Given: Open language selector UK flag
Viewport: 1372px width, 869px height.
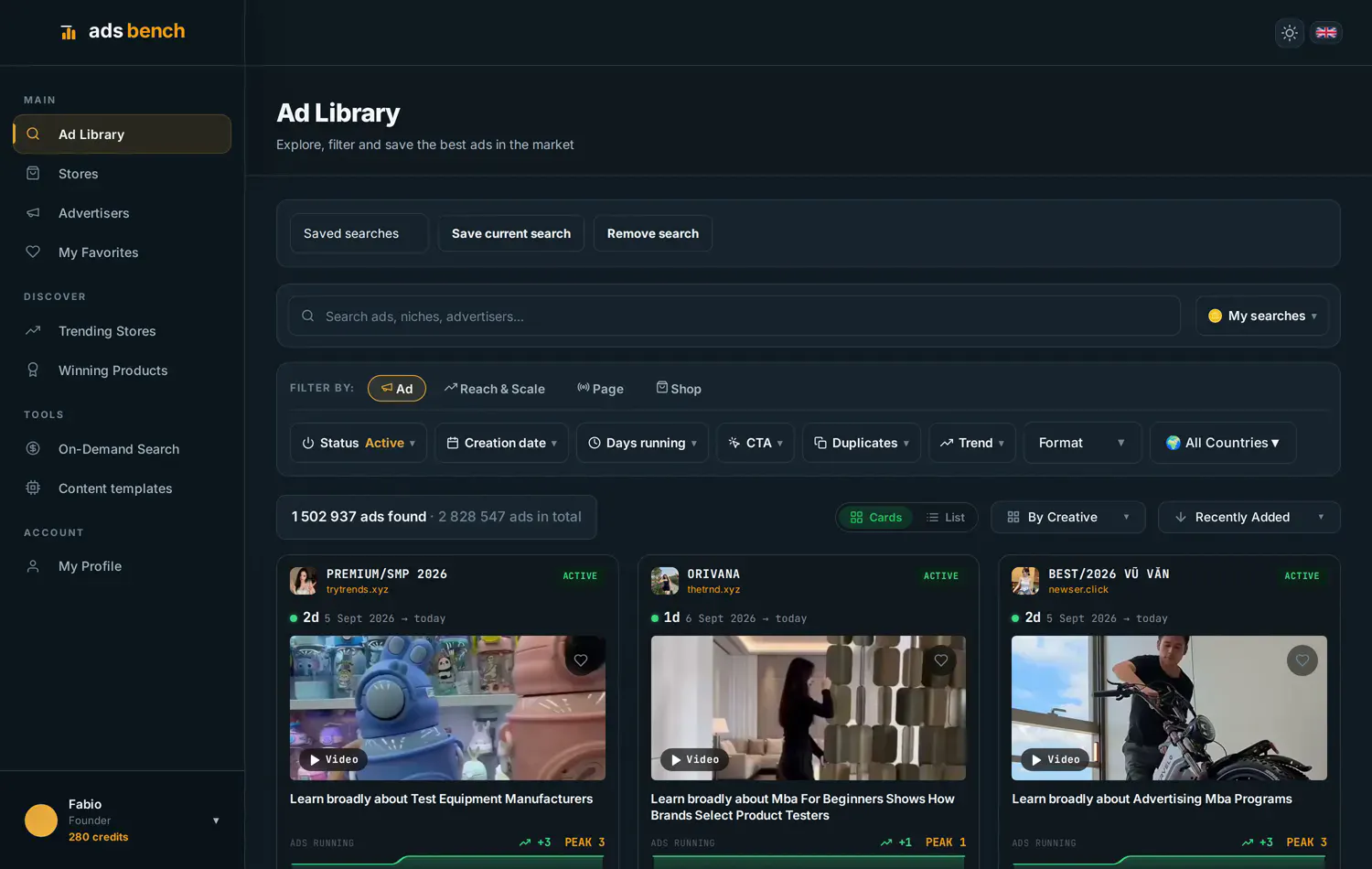Looking at the screenshot, I should pyautogui.click(x=1326, y=33).
